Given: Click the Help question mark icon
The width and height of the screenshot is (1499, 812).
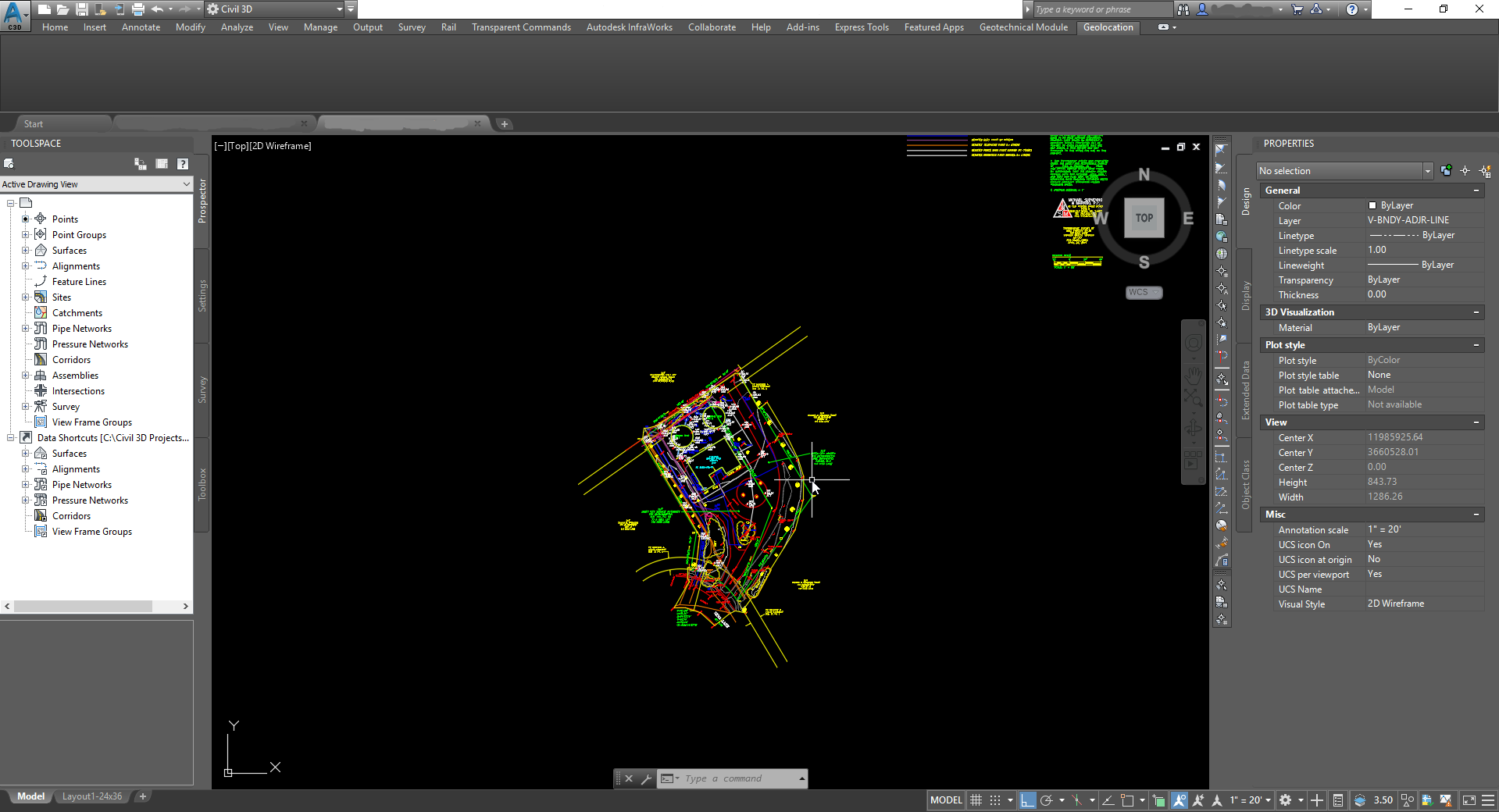Looking at the screenshot, I should click(x=1352, y=9).
